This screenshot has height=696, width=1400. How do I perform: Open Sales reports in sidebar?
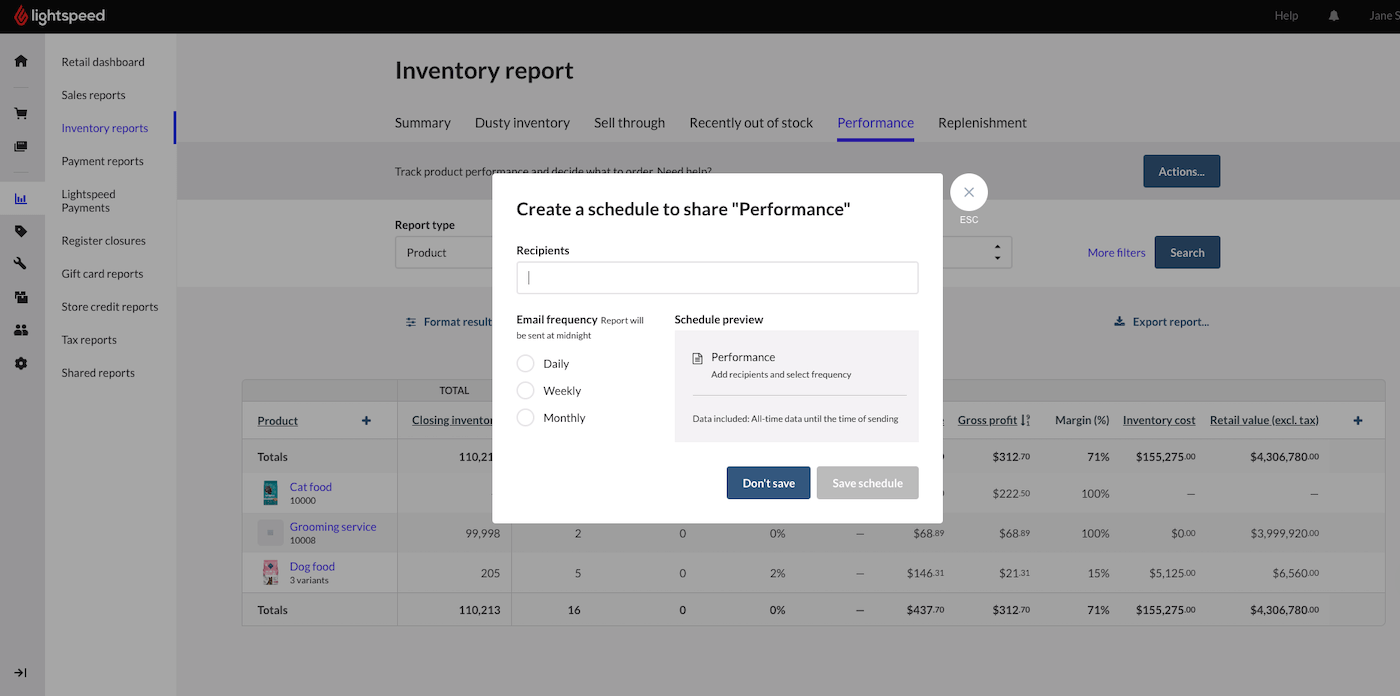pos(94,95)
